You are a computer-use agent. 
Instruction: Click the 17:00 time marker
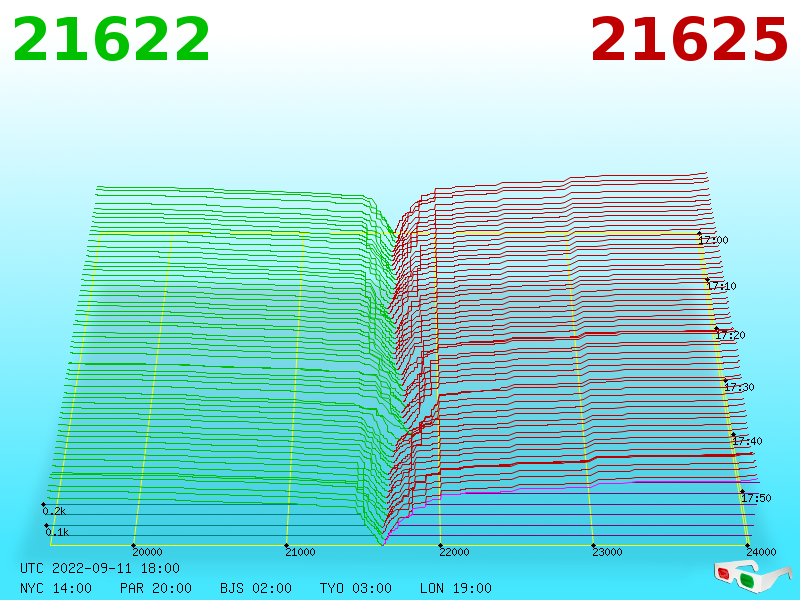click(714, 240)
